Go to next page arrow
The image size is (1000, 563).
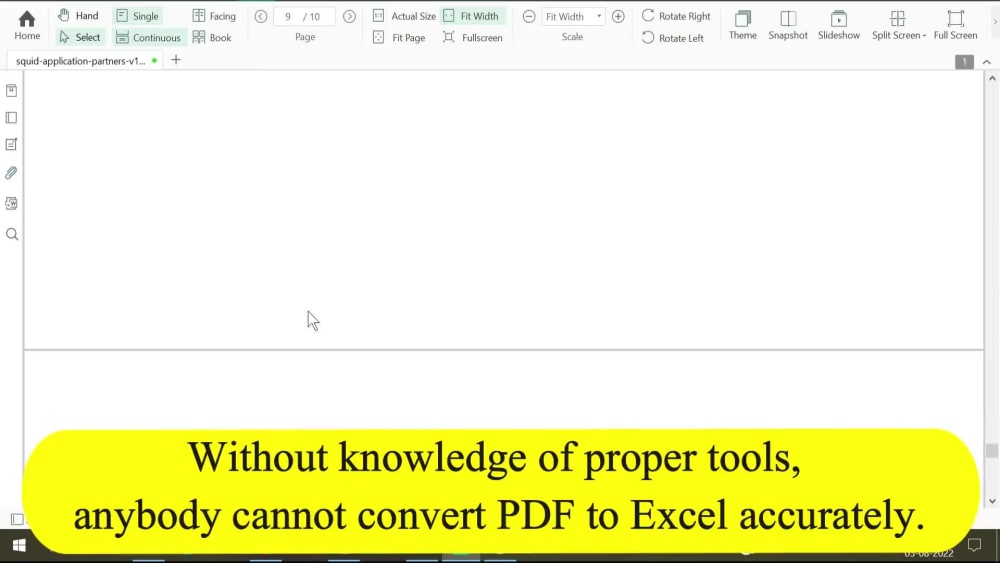(x=349, y=17)
